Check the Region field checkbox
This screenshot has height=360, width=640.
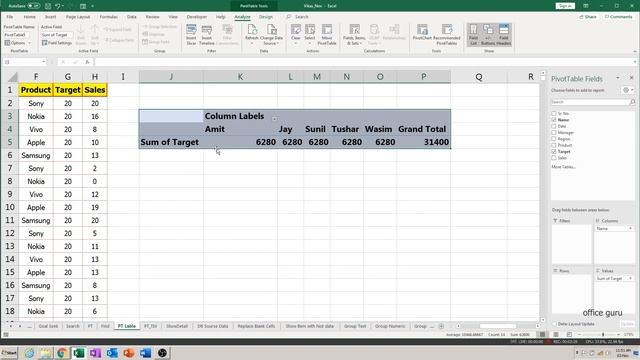(554, 139)
